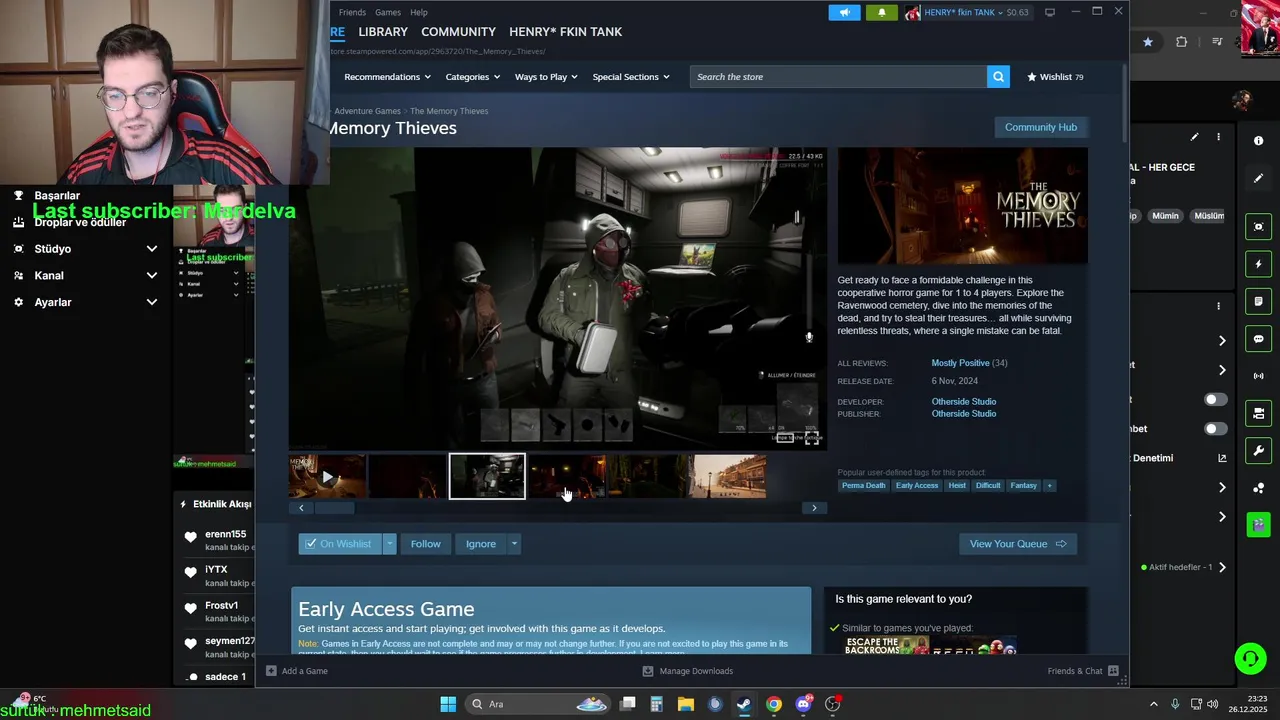The height and width of the screenshot is (720, 1280).
Task: Click the browser bookmark star icon
Action: coord(1148,42)
